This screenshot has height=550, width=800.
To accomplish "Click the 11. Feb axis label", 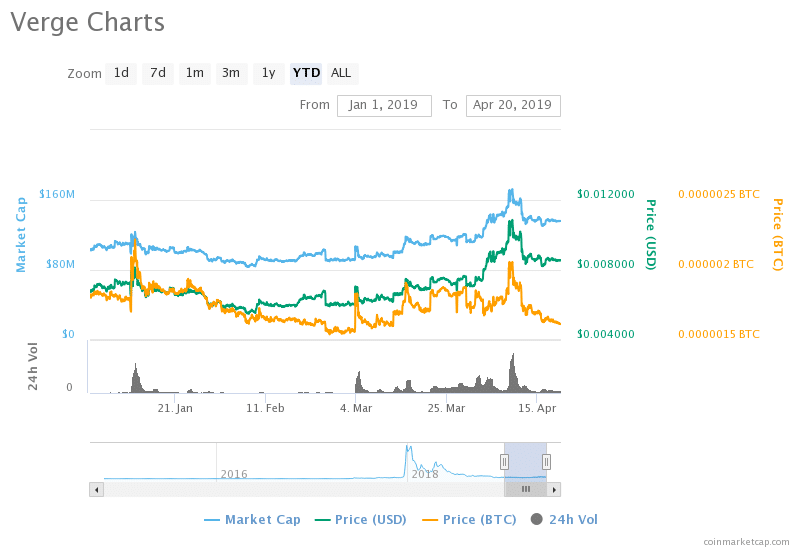I will click(x=265, y=408).
